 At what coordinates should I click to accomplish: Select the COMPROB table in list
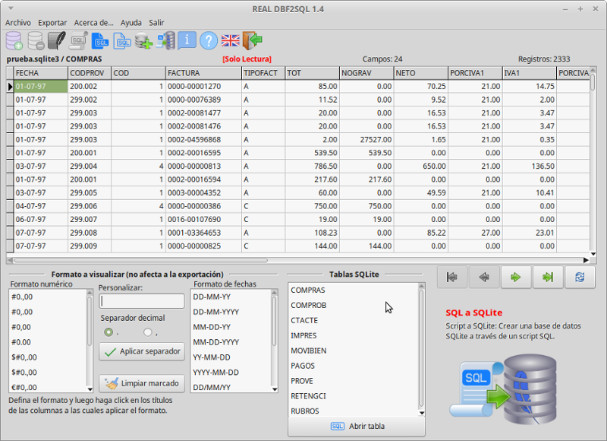point(309,305)
